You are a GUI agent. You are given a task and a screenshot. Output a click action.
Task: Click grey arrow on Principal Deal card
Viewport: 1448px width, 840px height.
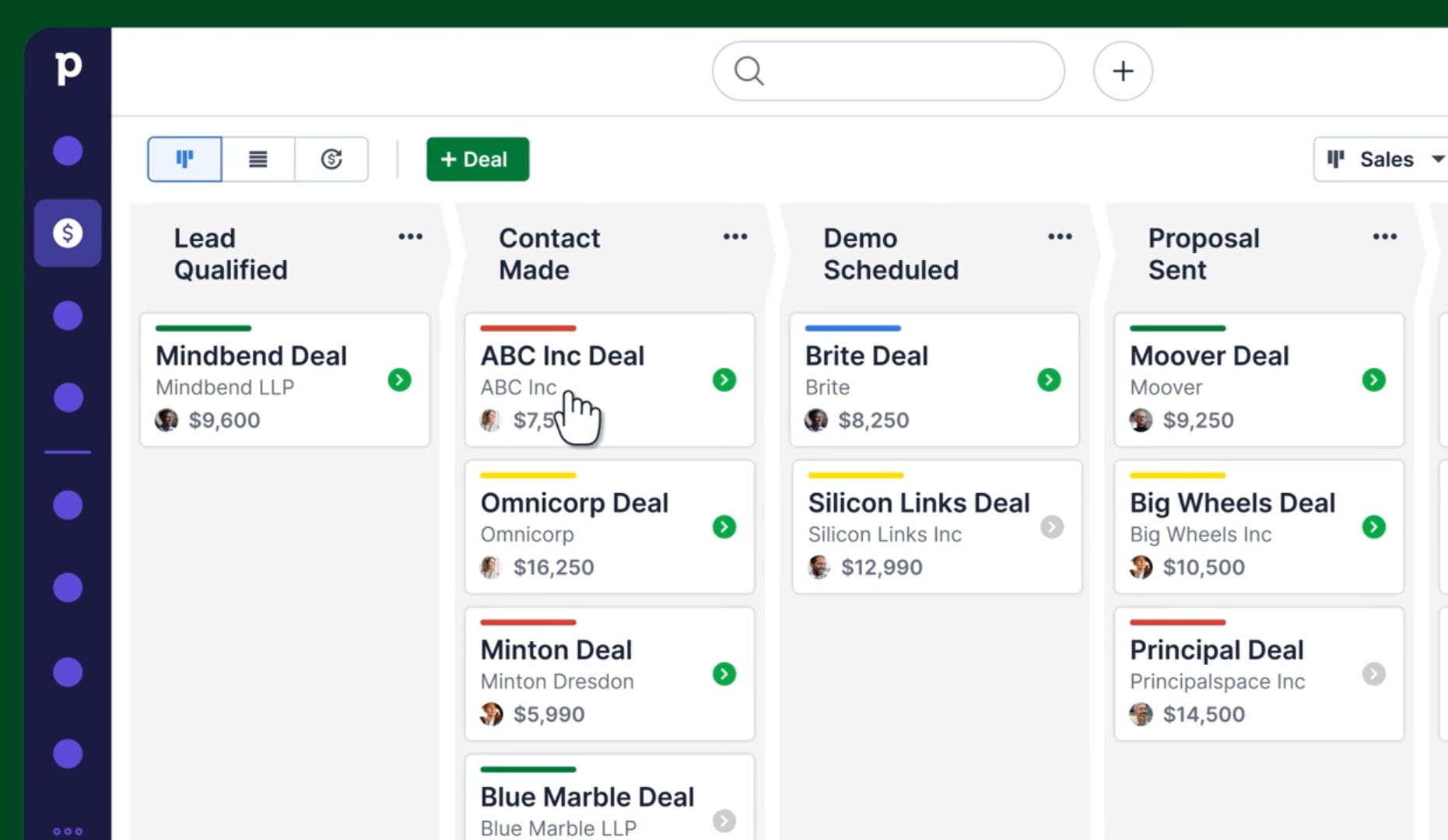[x=1374, y=674]
